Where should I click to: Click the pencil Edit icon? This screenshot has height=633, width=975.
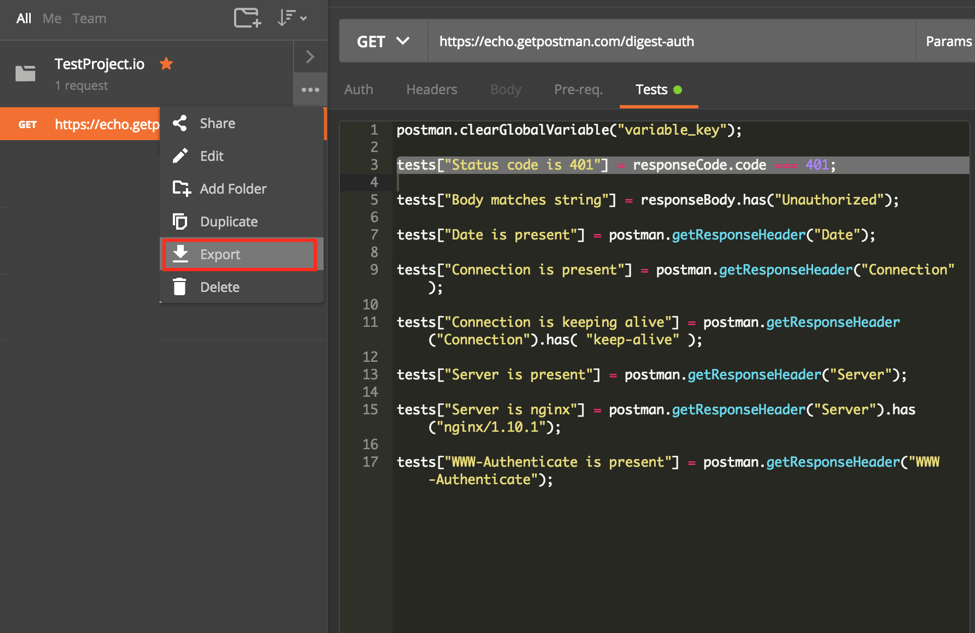[x=180, y=156]
